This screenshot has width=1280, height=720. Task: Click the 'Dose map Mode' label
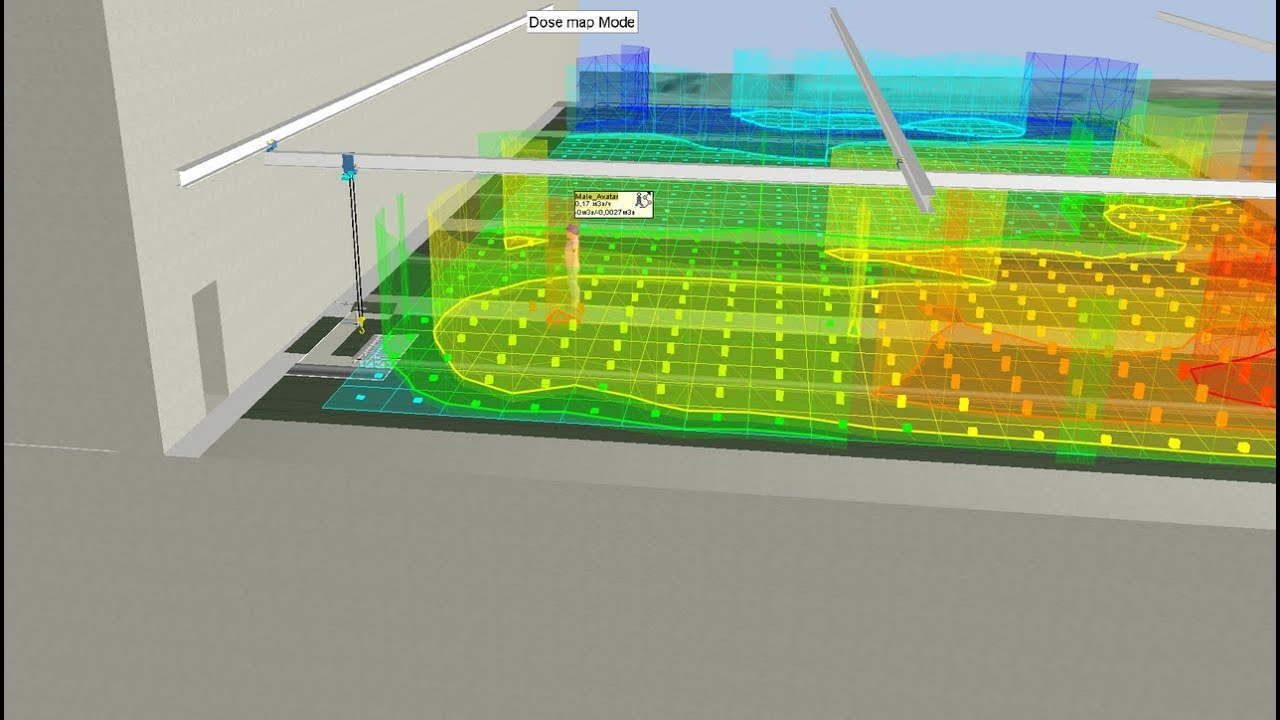click(582, 22)
